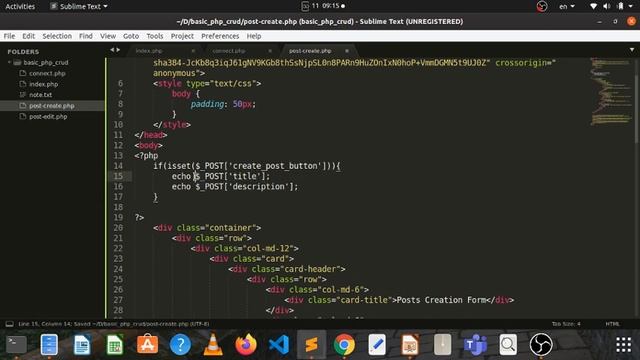Open the Edit menu
640x360 pixels.
pos(29,36)
